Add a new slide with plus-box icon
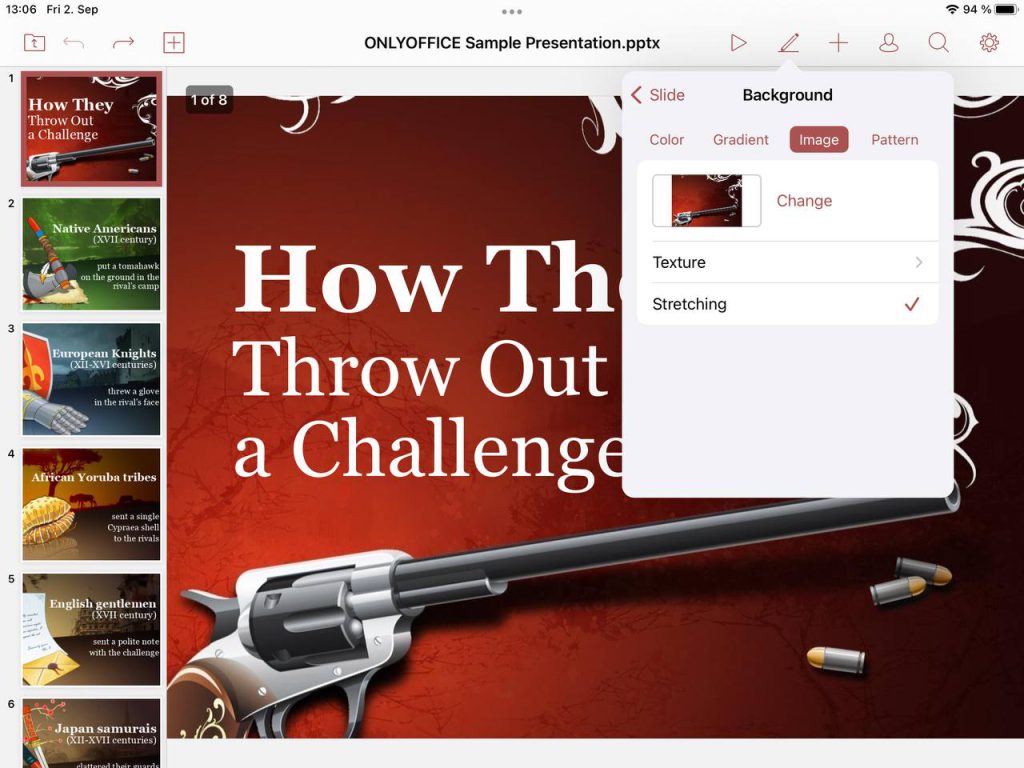1024x768 pixels. coord(174,43)
